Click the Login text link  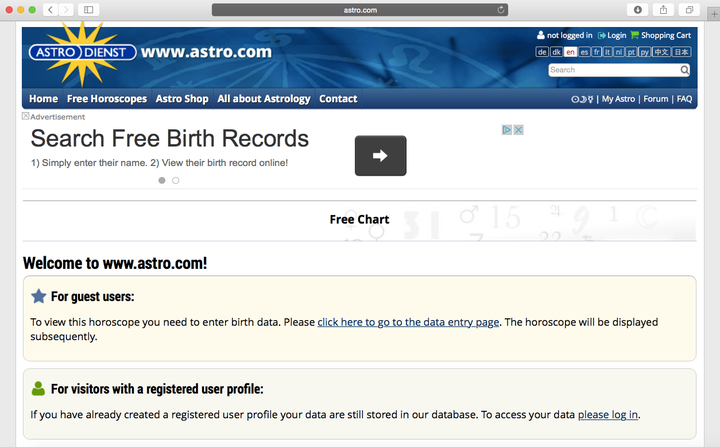(x=617, y=35)
